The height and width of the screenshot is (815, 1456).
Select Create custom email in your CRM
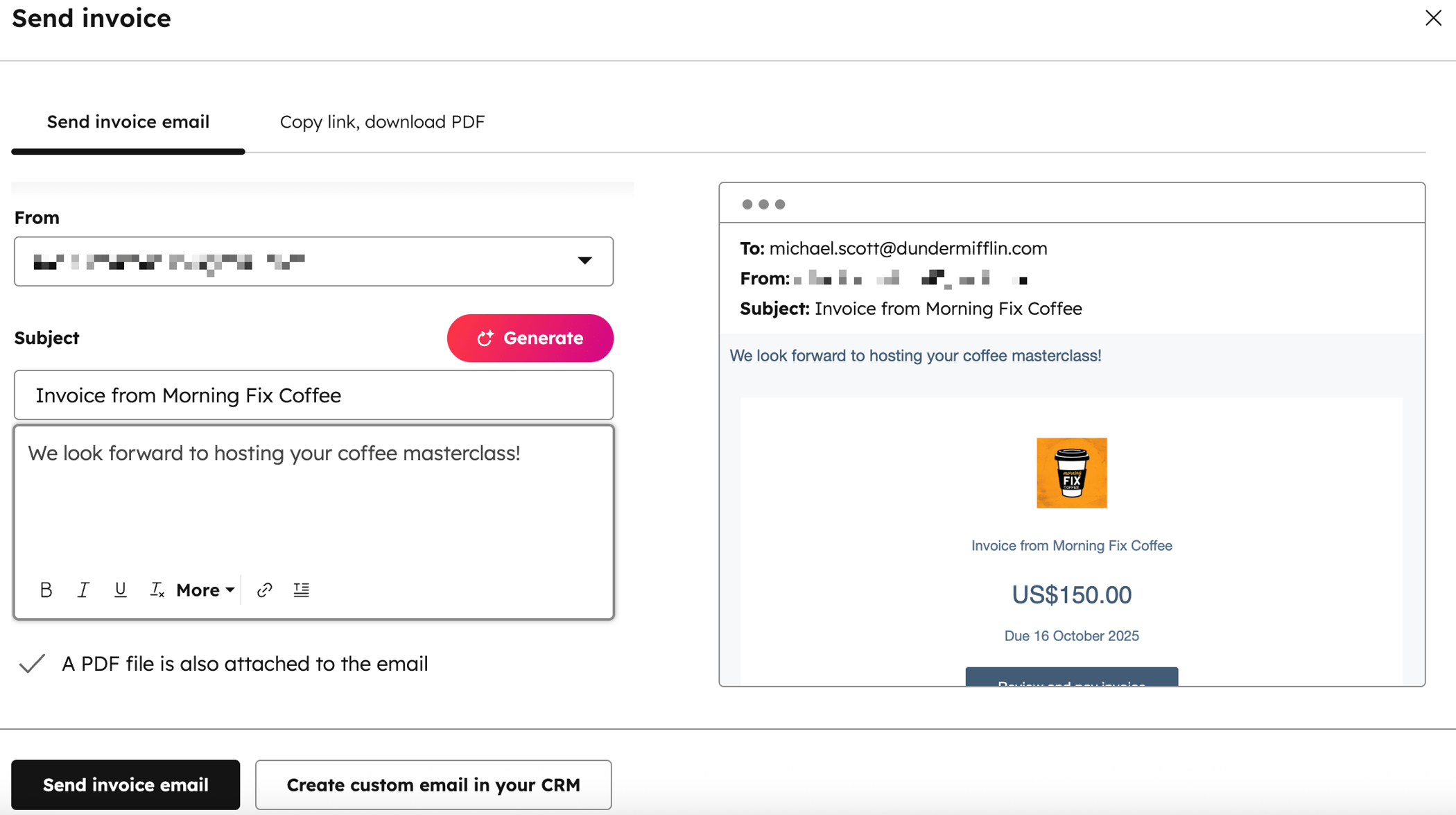(433, 784)
